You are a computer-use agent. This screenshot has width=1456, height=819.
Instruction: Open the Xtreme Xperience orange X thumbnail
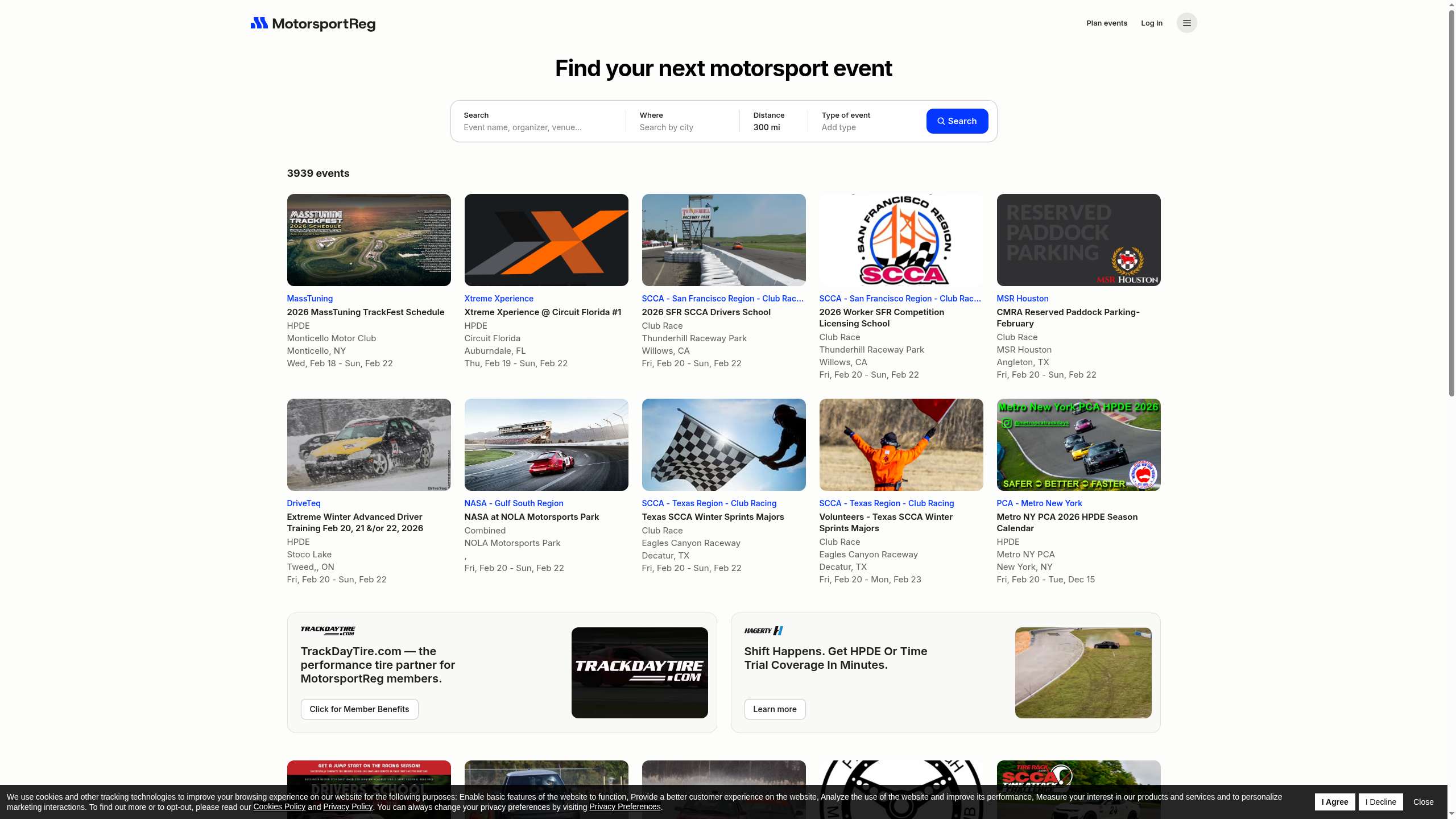pos(546,240)
